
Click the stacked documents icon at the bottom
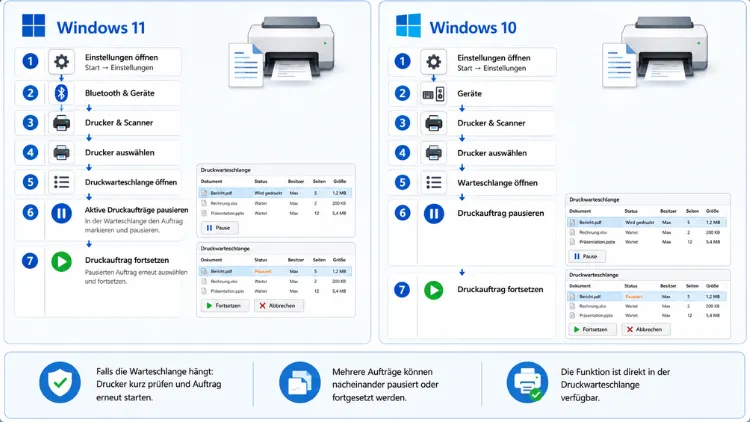300,382
